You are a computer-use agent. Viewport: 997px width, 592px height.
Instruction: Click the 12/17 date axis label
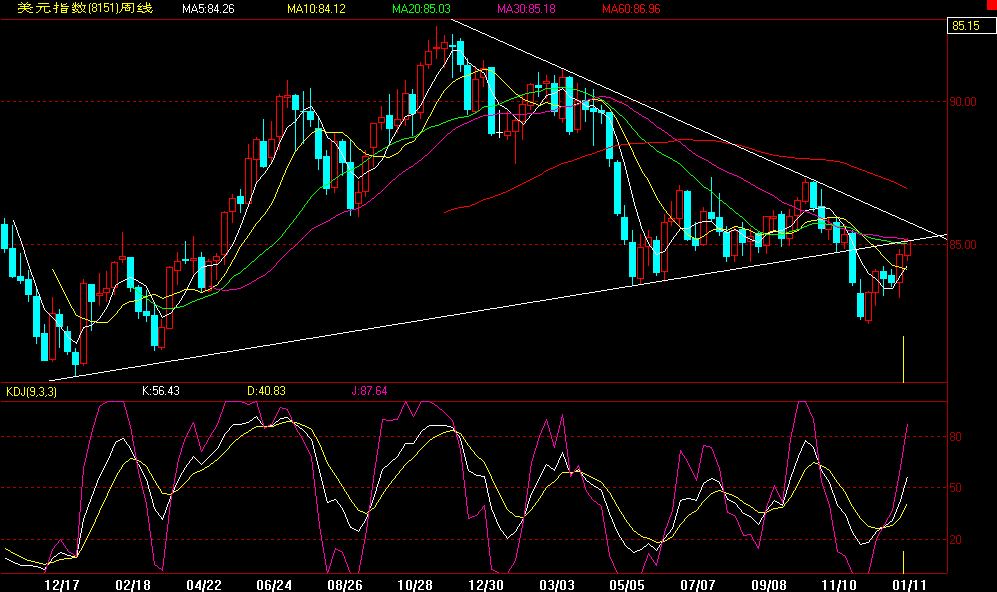tap(62, 585)
